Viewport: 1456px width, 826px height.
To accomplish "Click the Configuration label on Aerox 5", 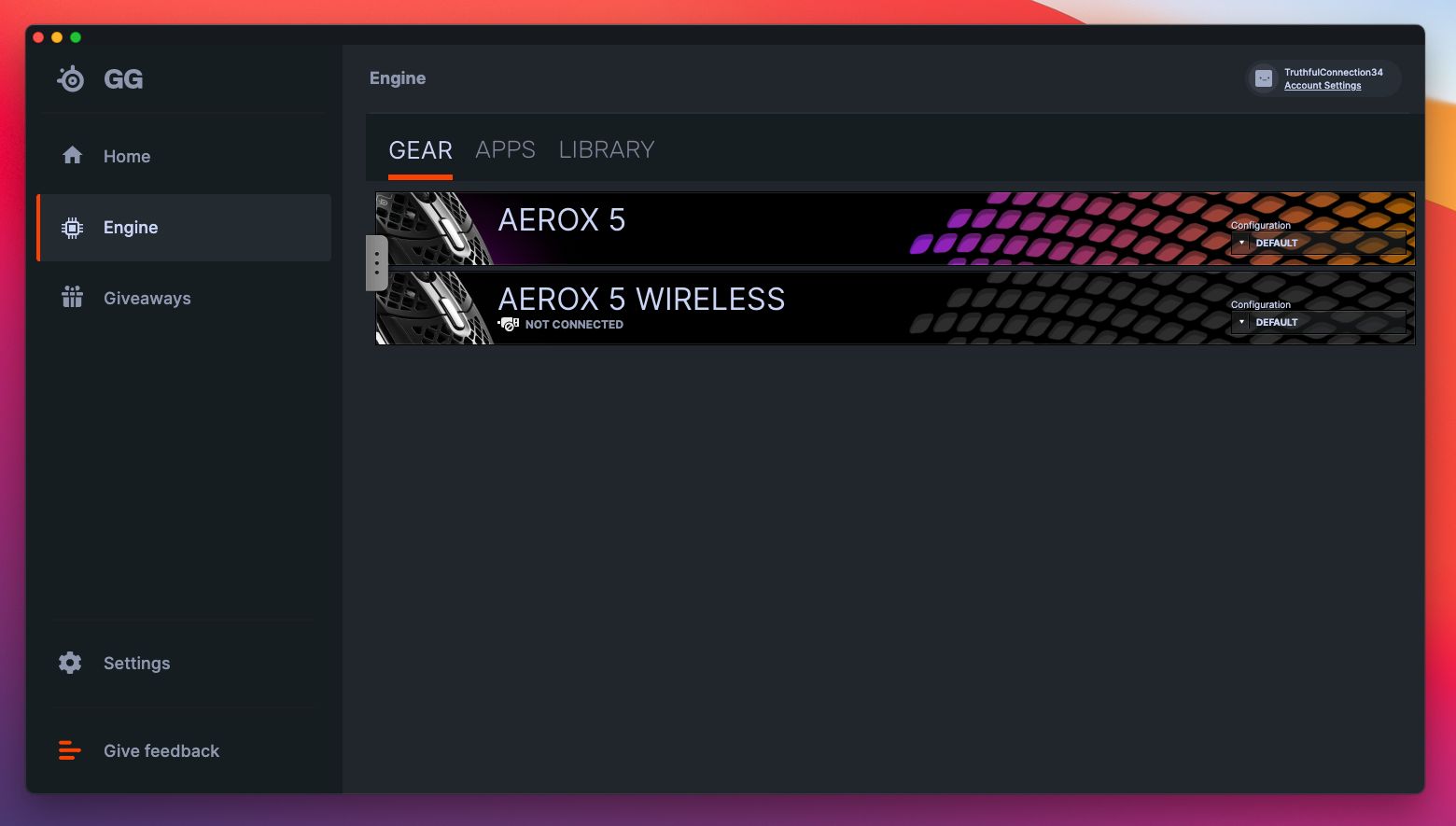I will click(1261, 225).
